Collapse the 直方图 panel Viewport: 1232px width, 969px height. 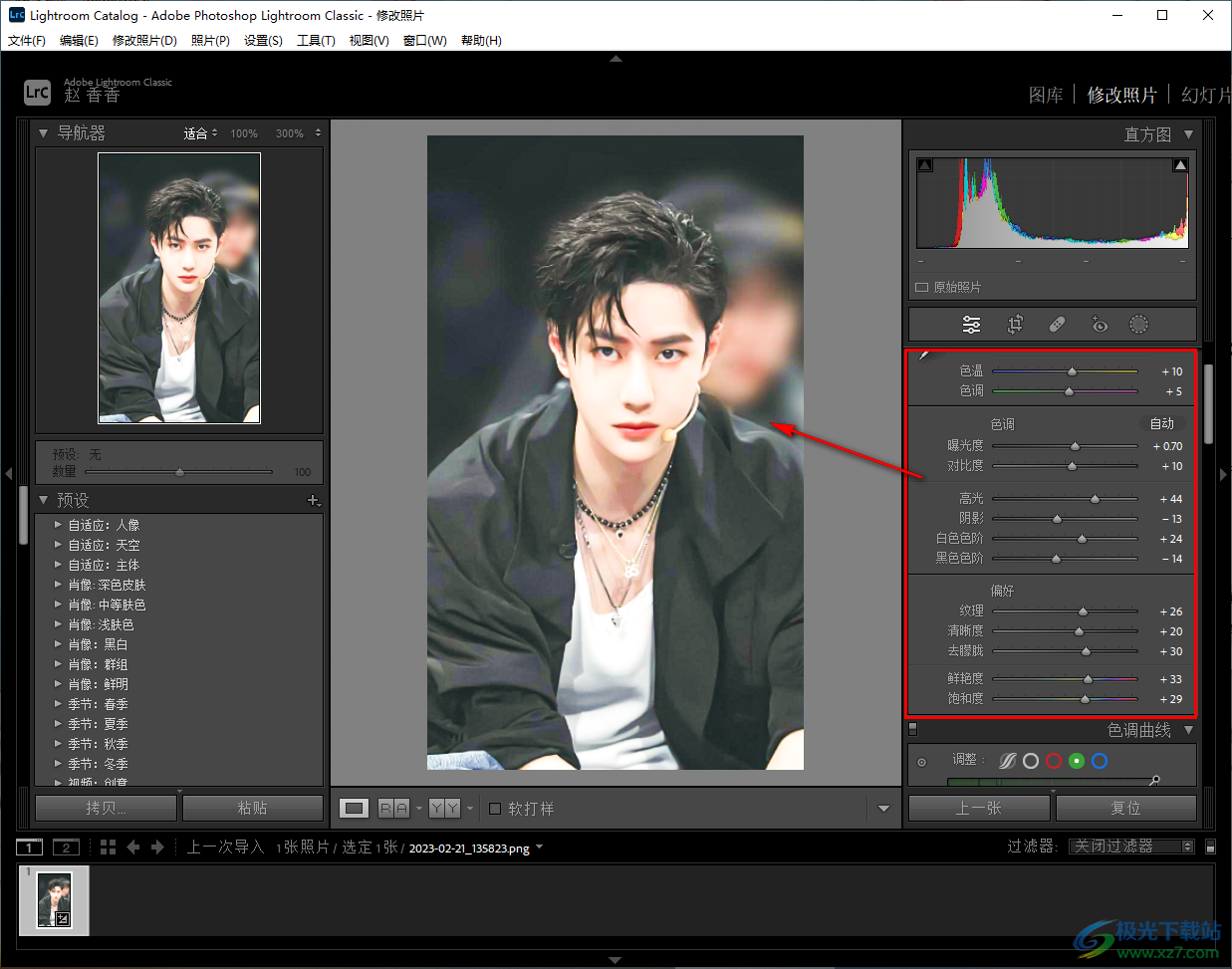point(1188,134)
